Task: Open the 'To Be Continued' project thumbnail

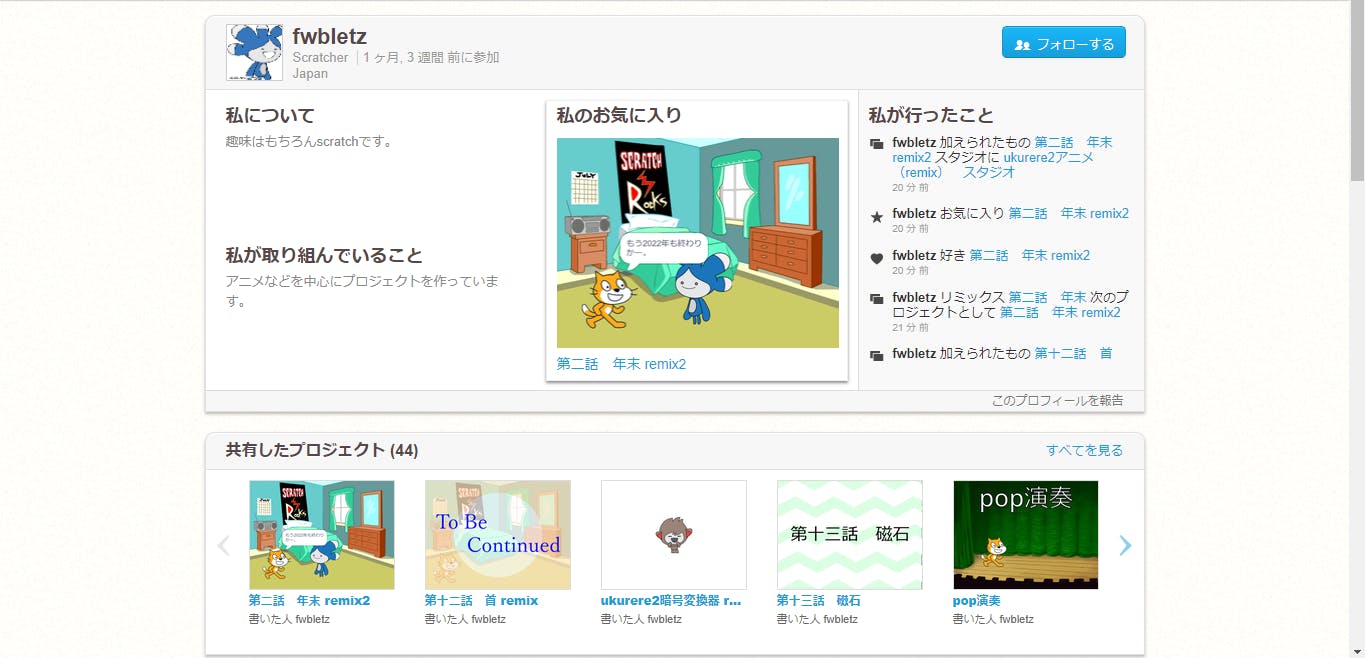Action: tap(497, 535)
